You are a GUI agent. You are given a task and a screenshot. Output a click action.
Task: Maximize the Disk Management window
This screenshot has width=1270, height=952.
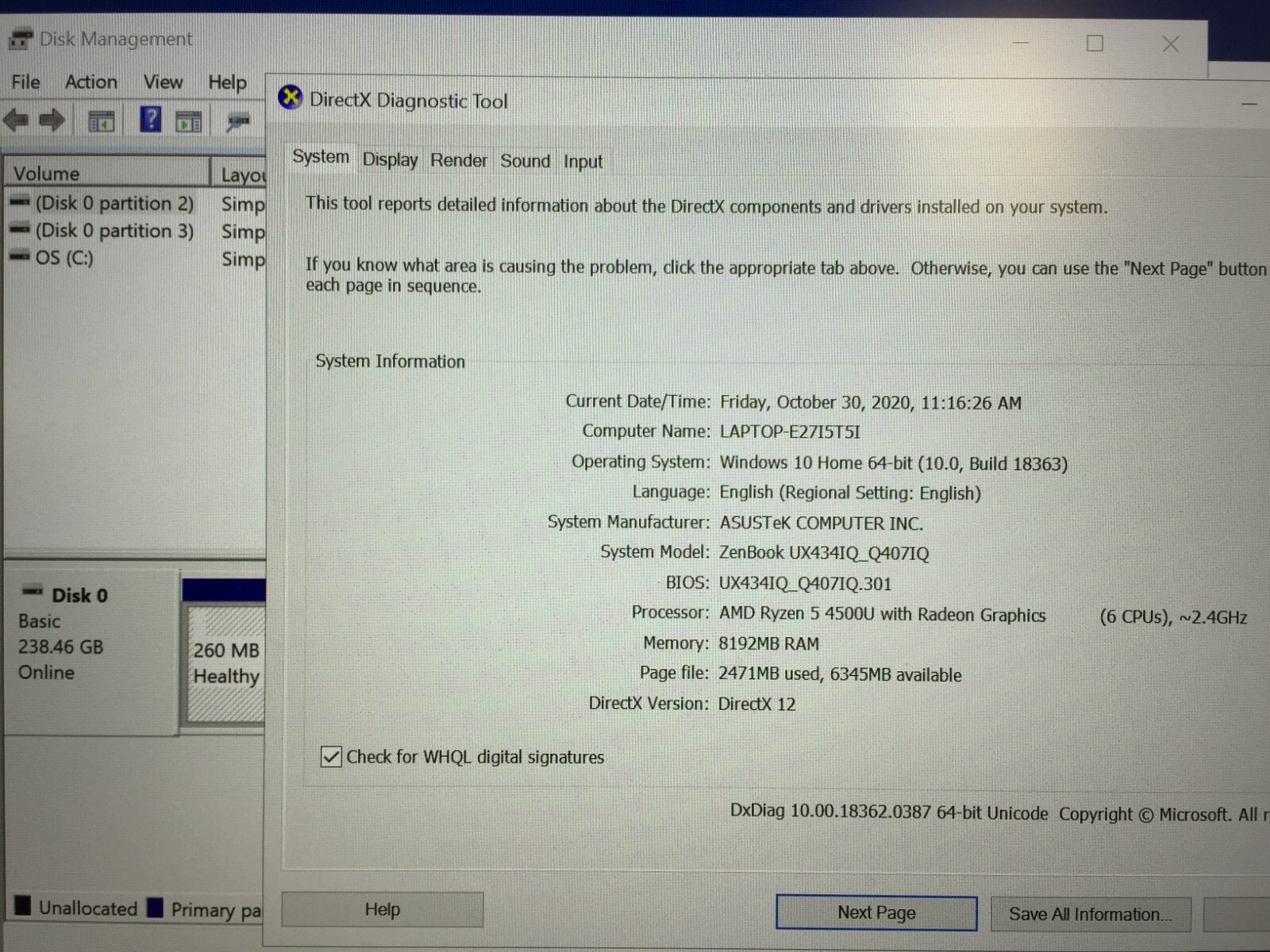[1095, 43]
